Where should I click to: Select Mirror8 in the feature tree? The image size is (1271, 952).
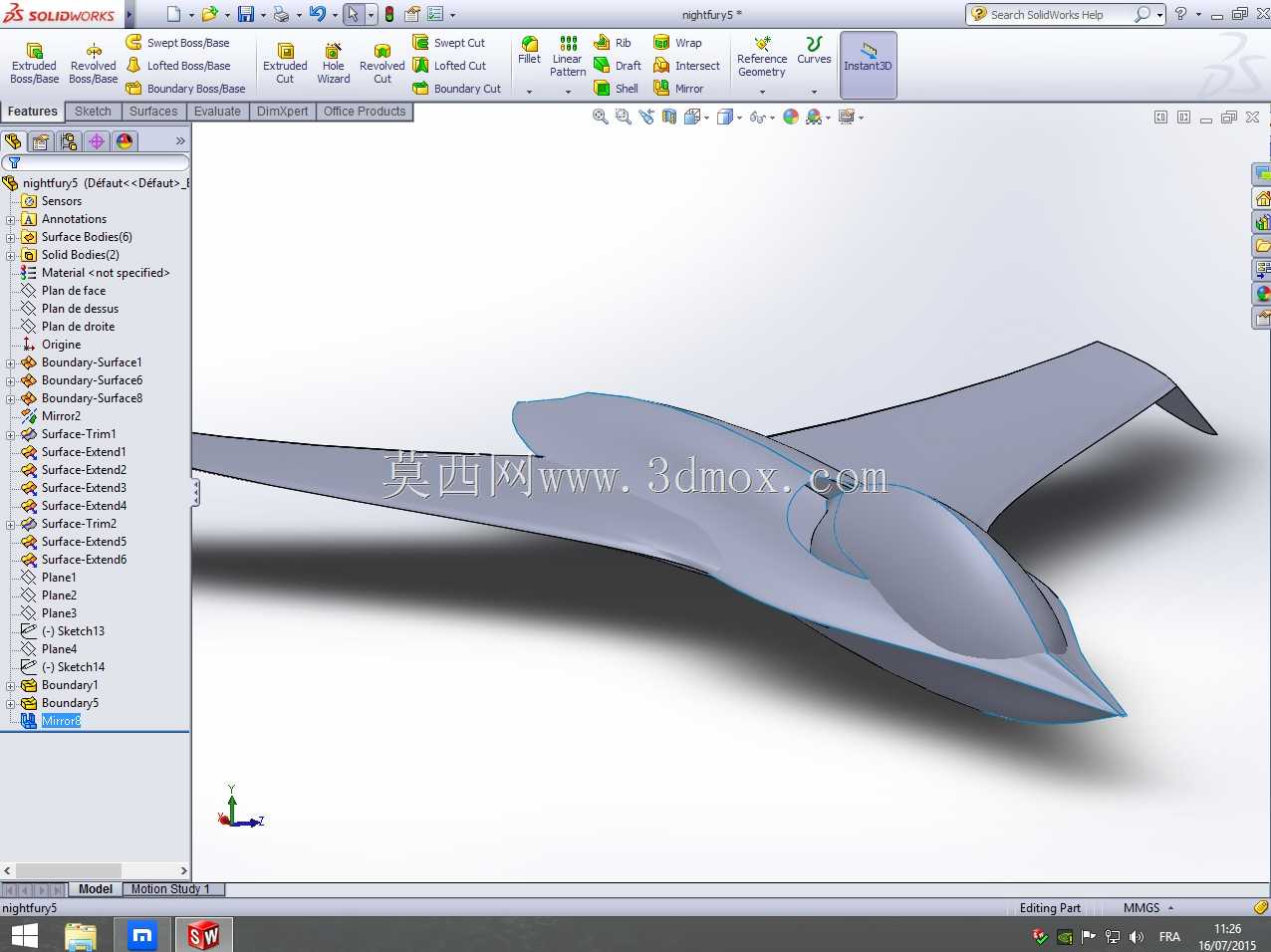click(x=61, y=721)
